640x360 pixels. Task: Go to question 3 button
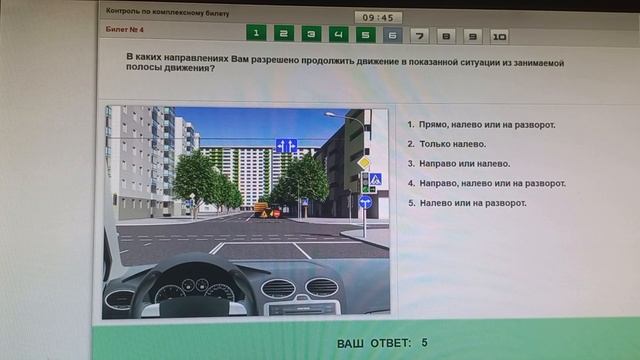(311, 34)
